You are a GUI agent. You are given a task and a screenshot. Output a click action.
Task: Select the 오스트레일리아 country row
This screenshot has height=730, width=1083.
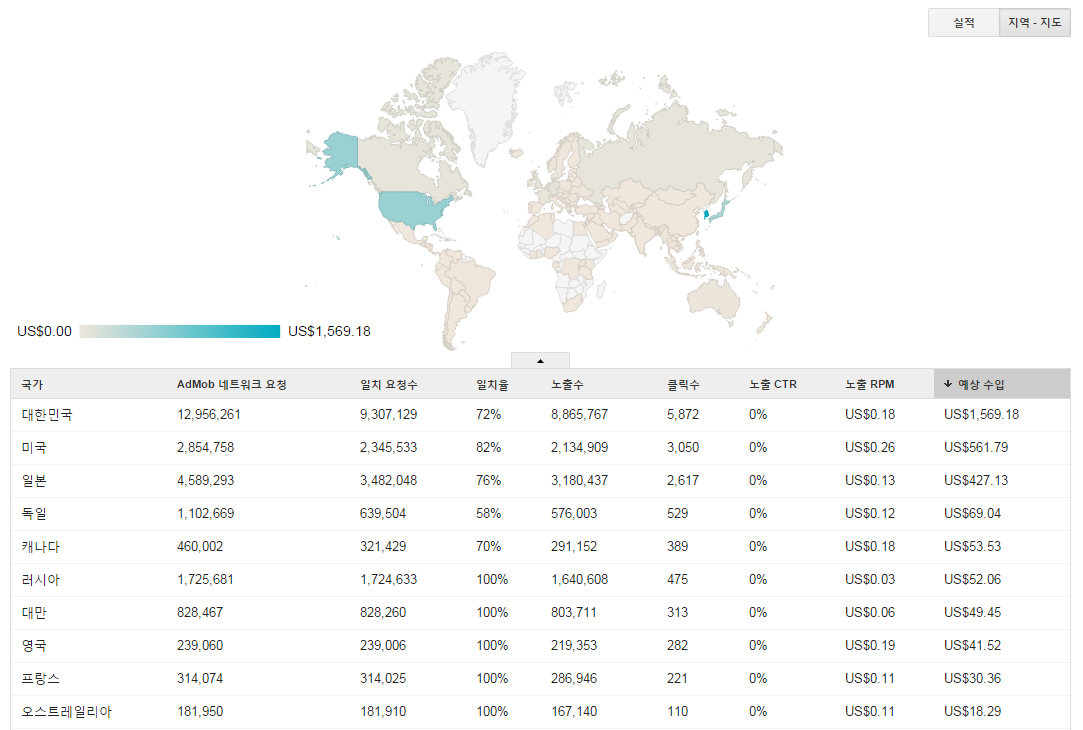click(x=540, y=712)
